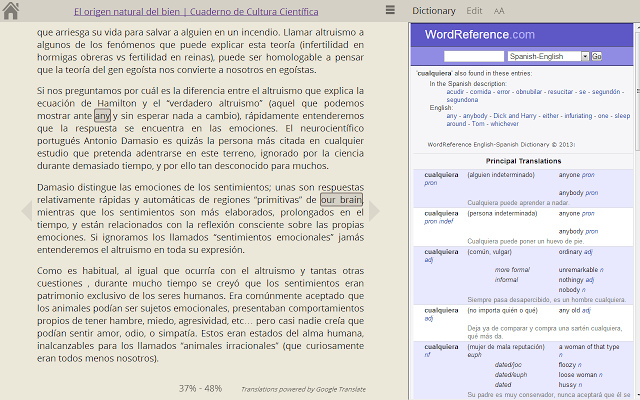The width and height of the screenshot is (640, 400).
Task: Open the Spanish-English language dropdown
Action: pos(548,56)
